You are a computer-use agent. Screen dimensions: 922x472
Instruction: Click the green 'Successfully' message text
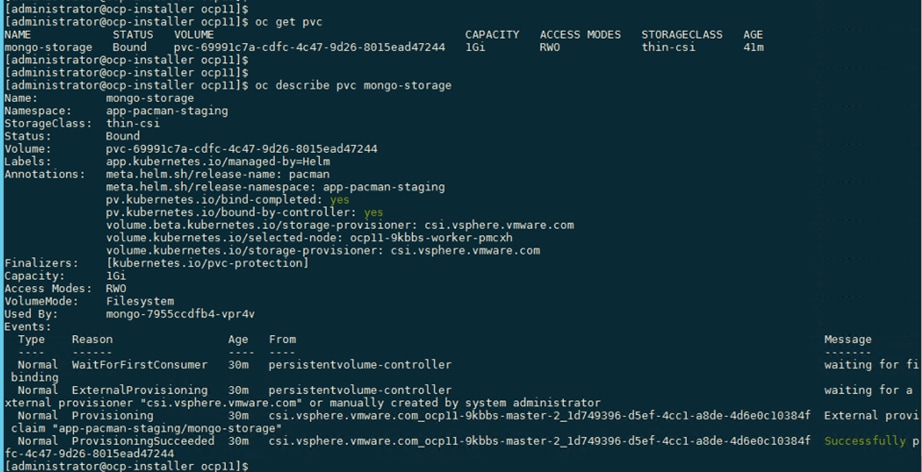[x=865, y=441]
